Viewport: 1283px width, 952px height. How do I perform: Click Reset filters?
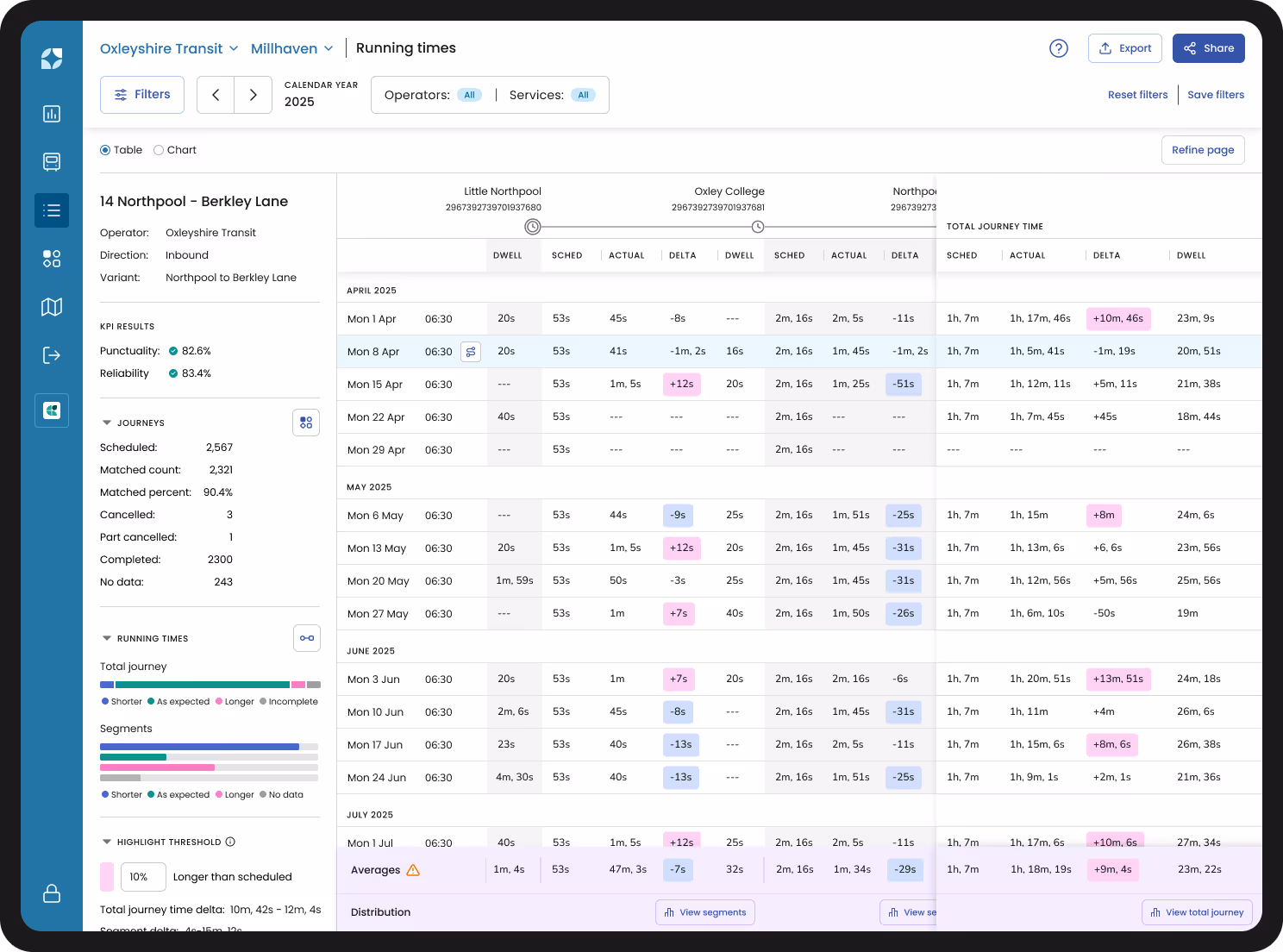coord(1138,95)
